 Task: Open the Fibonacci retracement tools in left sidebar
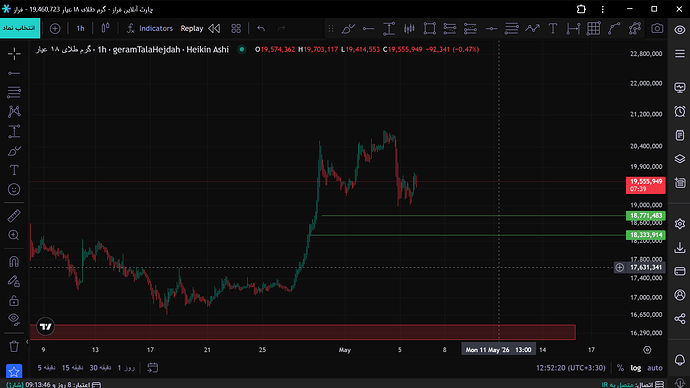(x=14, y=92)
